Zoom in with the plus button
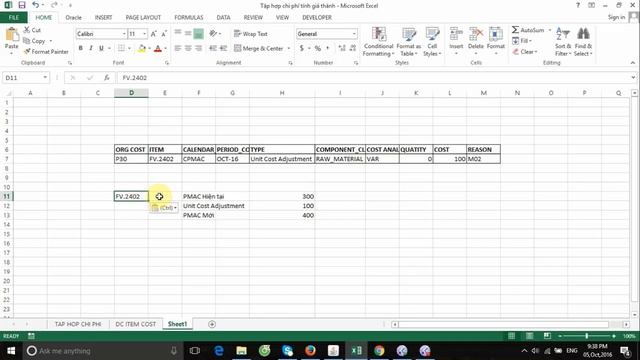The height and width of the screenshot is (360, 640). point(613,336)
